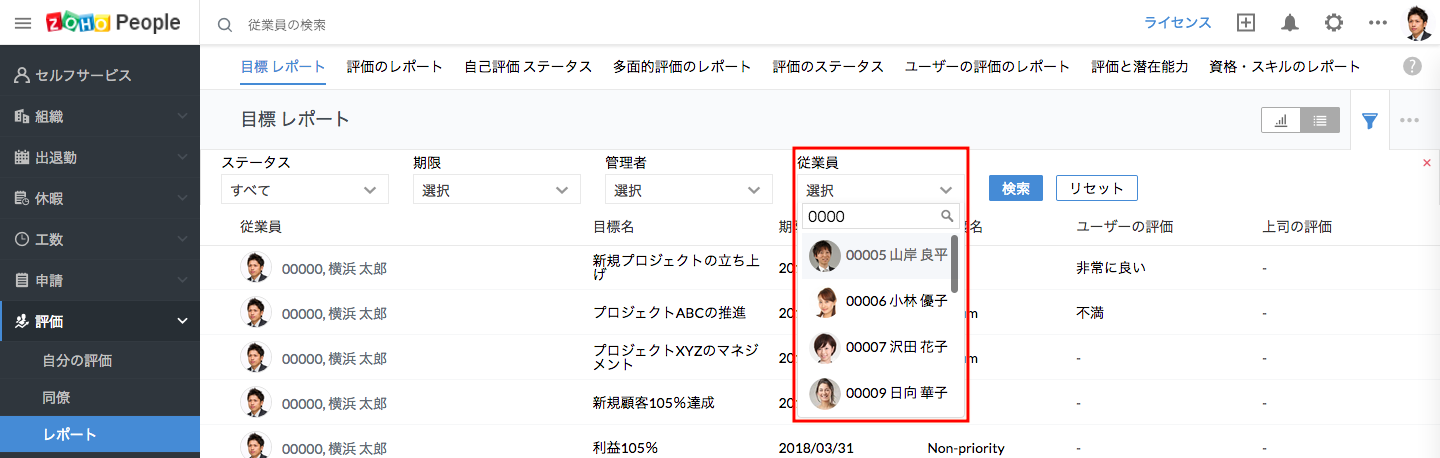This screenshot has height=458, width=1440.
Task: Click the 検索 button
Action: (x=1016, y=188)
